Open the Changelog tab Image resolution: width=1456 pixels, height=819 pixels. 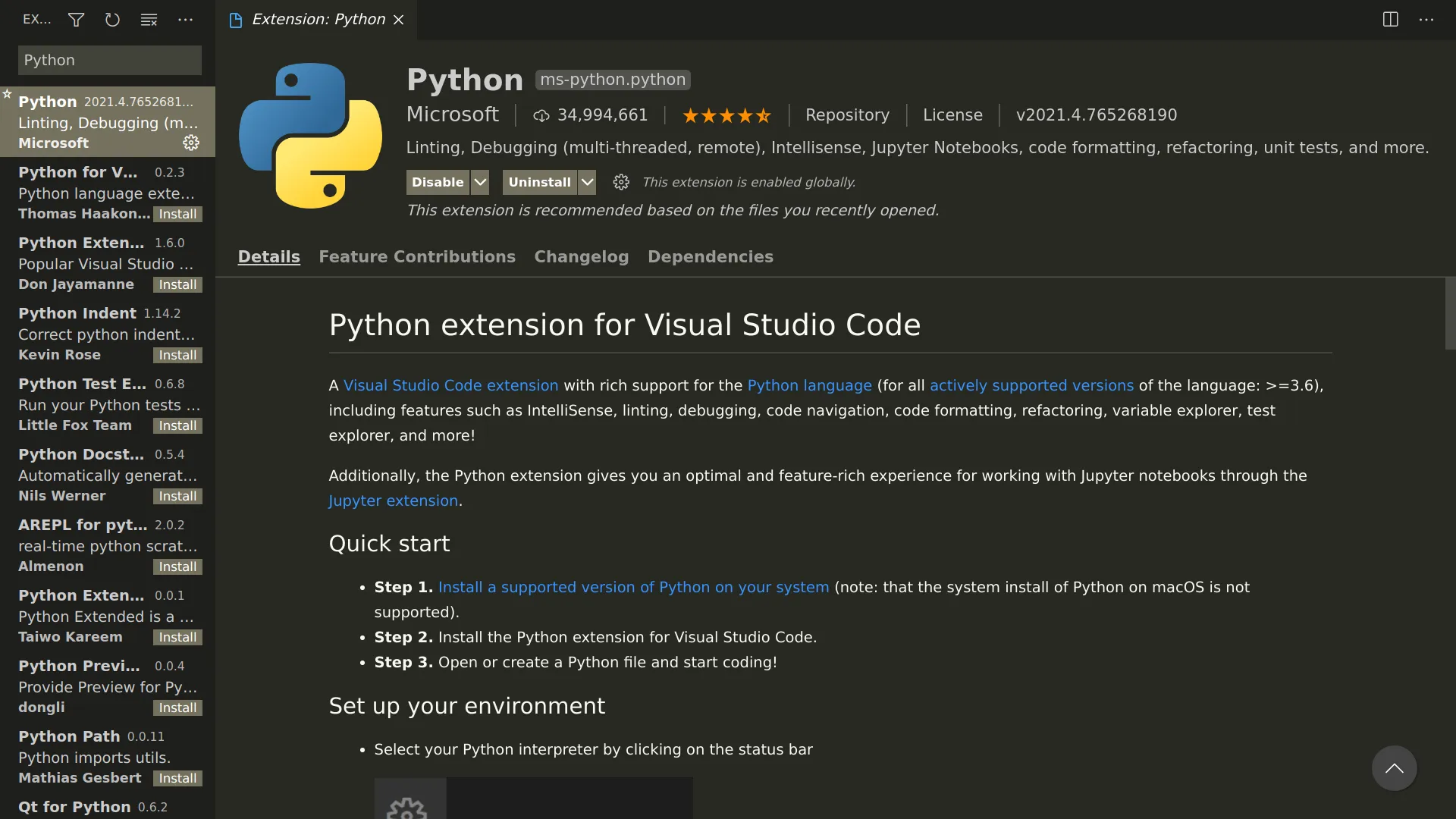point(581,256)
